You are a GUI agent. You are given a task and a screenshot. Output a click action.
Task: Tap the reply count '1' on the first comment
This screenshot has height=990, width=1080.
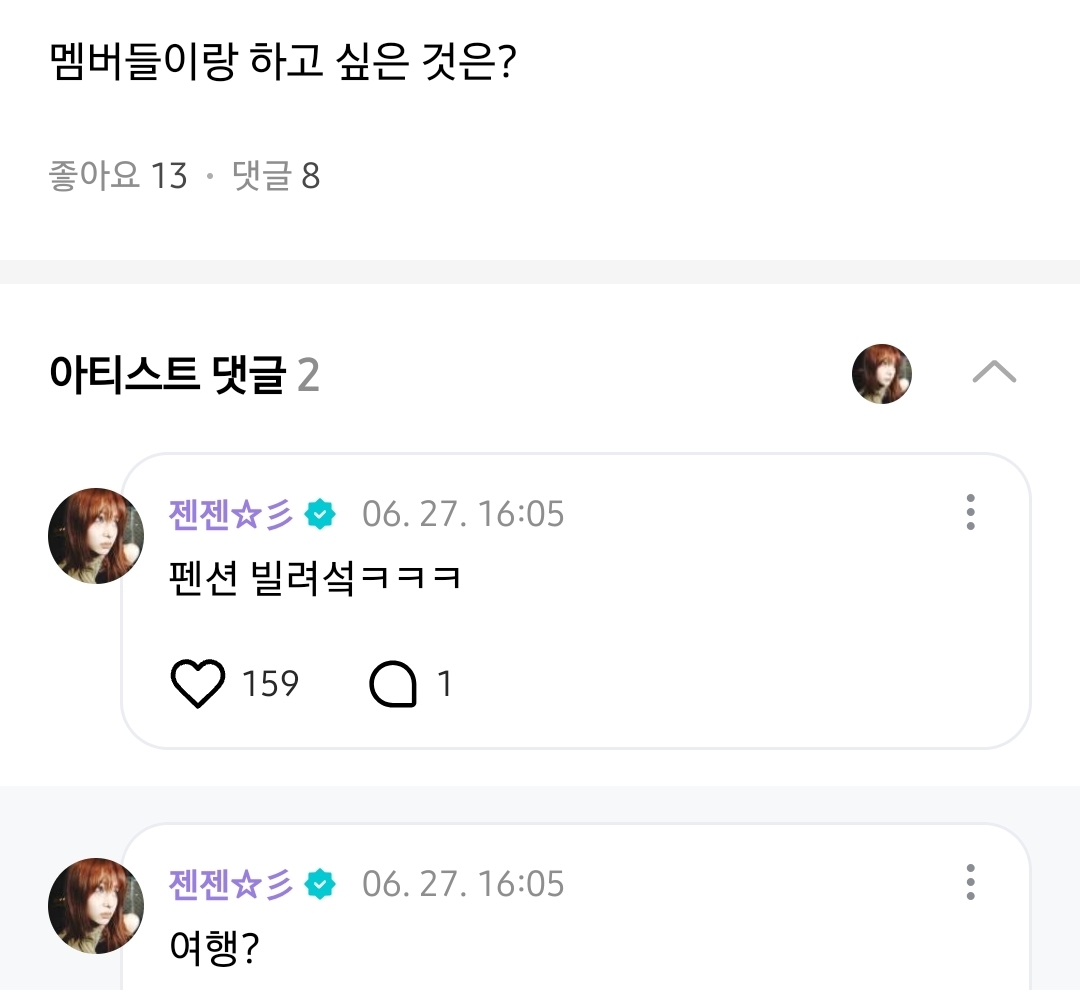pyautogui.click(x=445, y=684)
